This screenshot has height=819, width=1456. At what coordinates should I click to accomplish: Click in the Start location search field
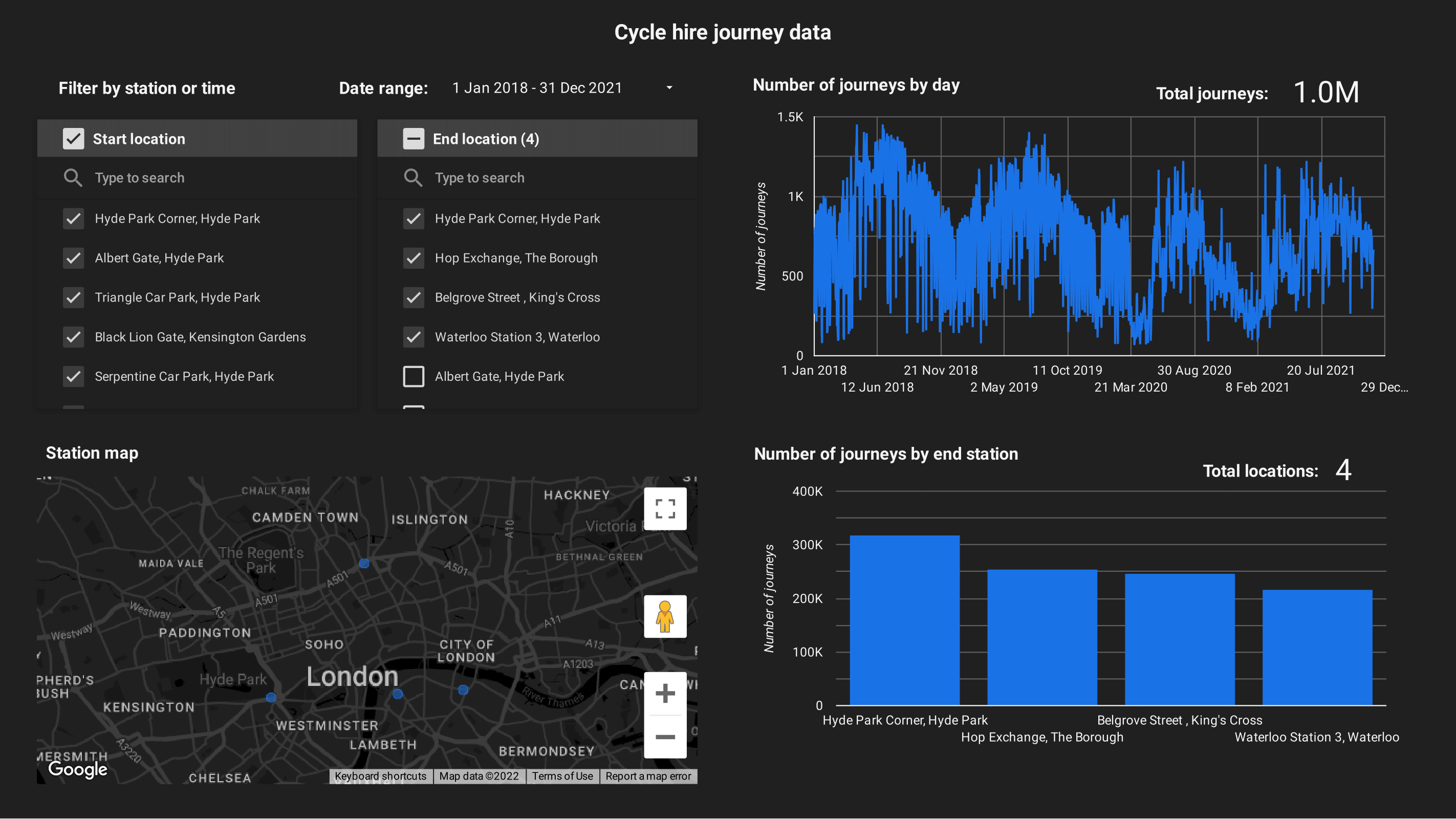pos(169,178)
